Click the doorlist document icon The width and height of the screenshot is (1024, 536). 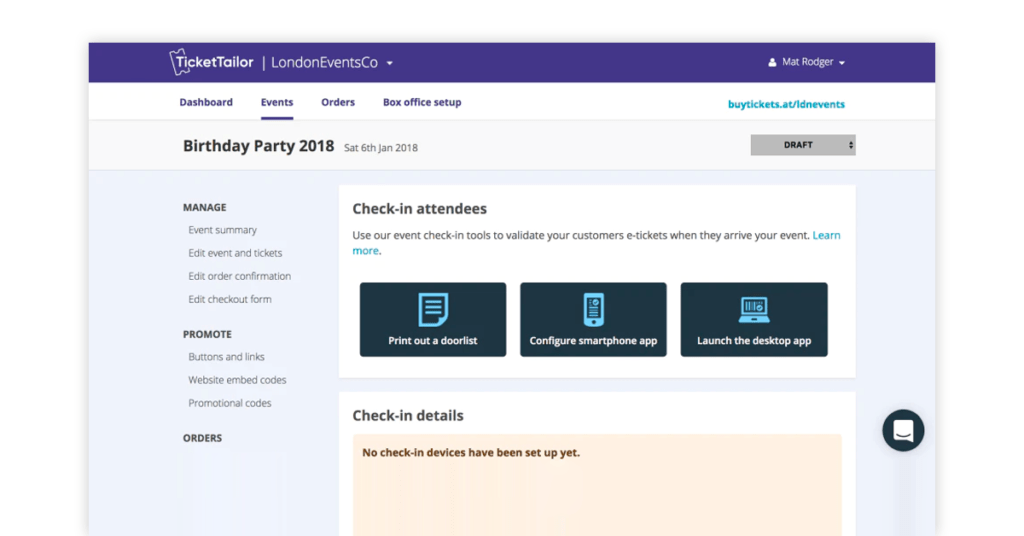click(x=433, y=309)
